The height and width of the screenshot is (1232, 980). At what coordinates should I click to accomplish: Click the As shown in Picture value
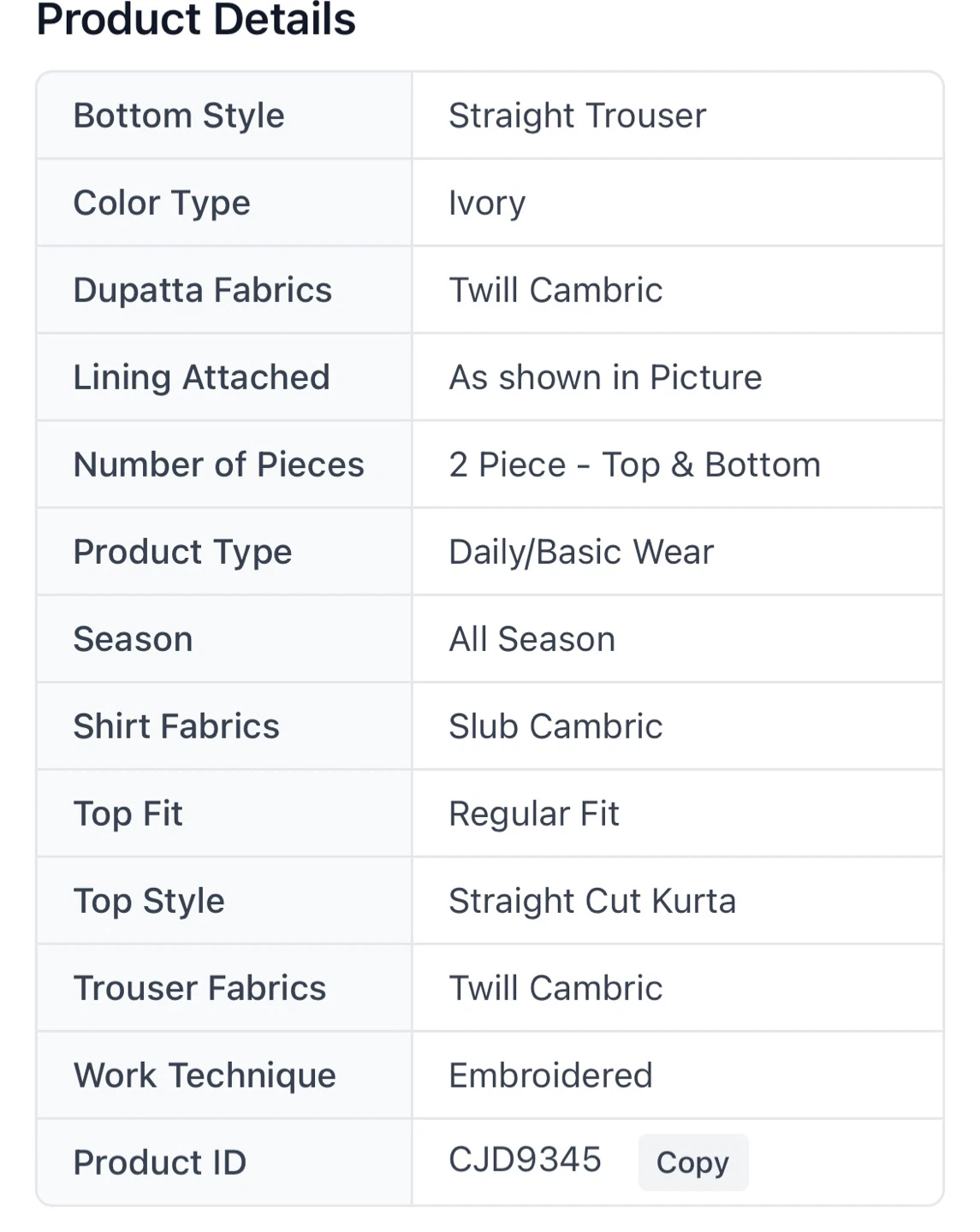(605, 377)
